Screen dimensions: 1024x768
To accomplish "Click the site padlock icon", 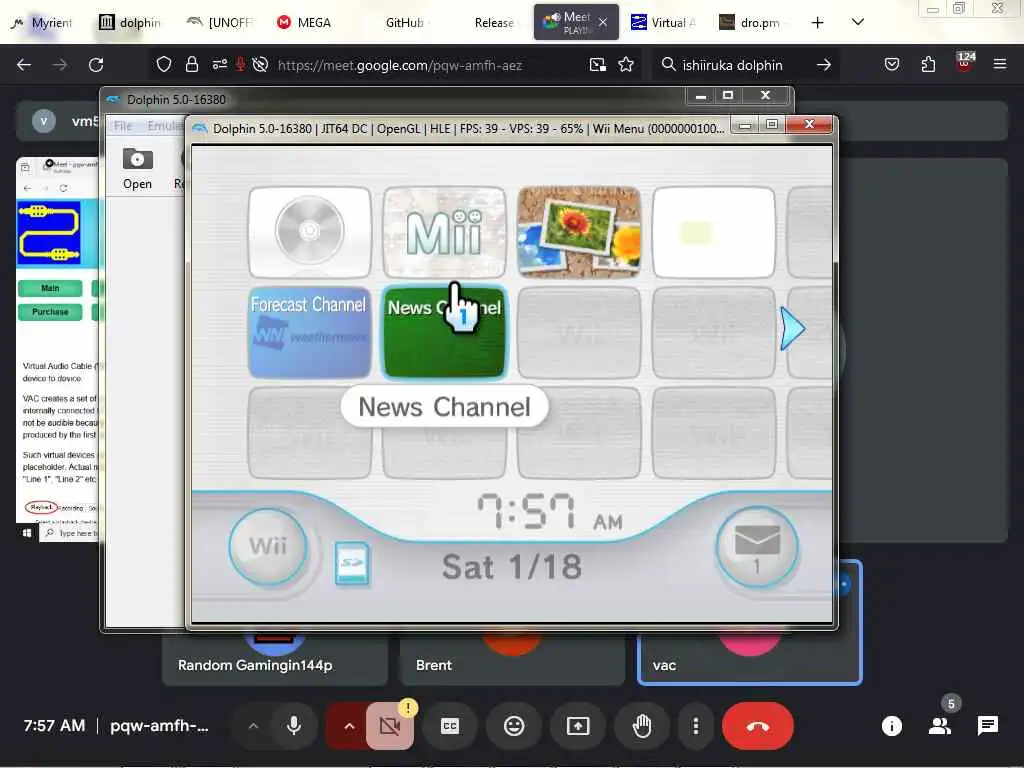I will [191, 65].
